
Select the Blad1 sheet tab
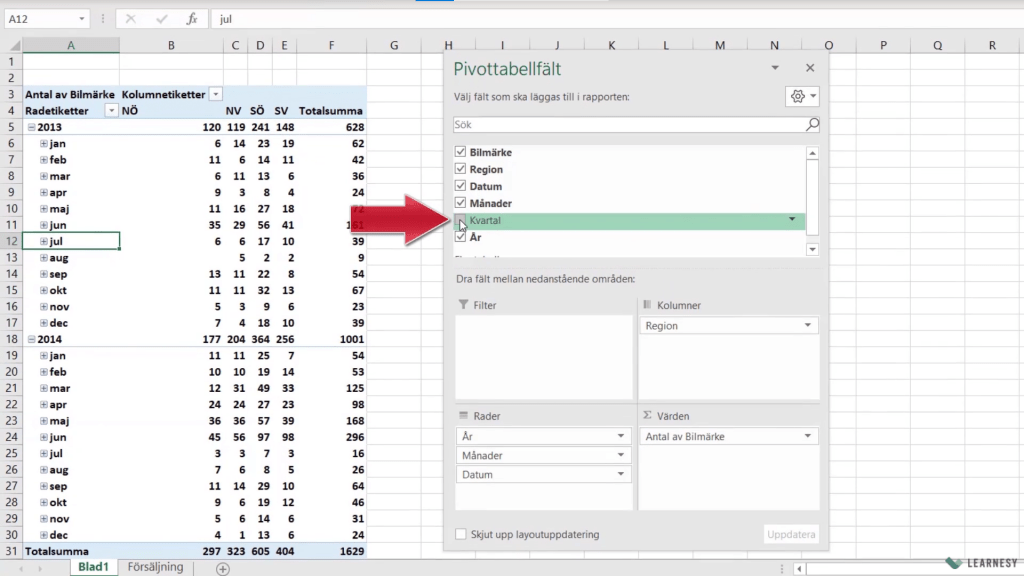tap(92, 567)
